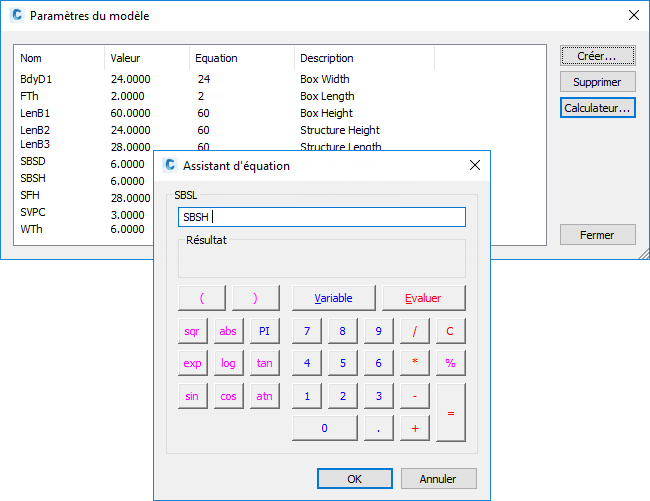Click the Variable button in equation assistant
Viewport: 650px width, 501px height.
[333, 298]
